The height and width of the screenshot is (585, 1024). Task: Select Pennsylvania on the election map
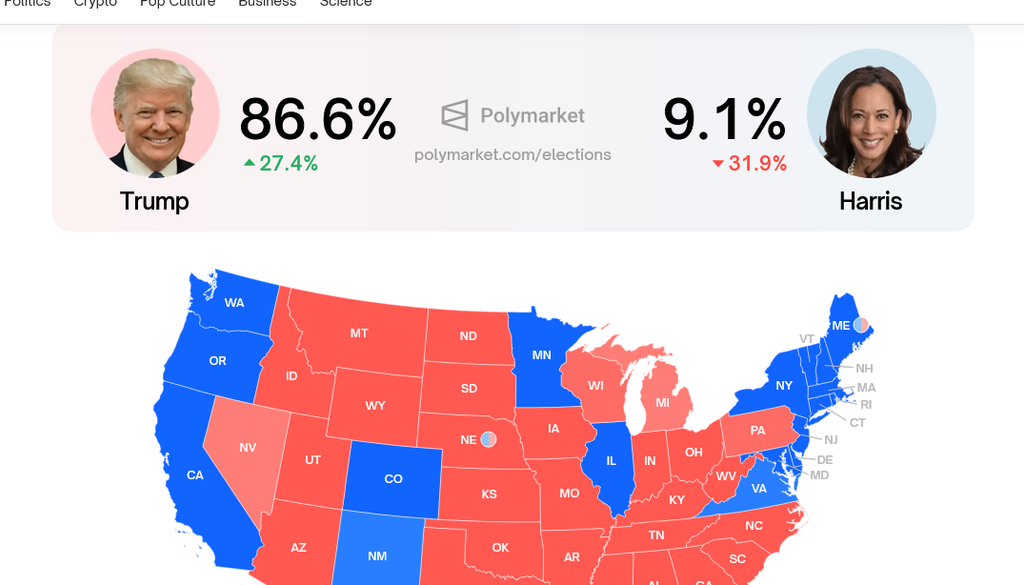point(757,431)
